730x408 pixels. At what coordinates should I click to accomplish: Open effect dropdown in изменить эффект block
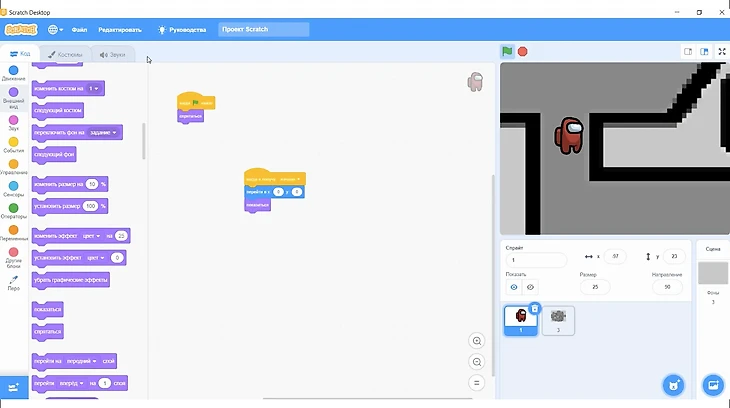point(91,236)
